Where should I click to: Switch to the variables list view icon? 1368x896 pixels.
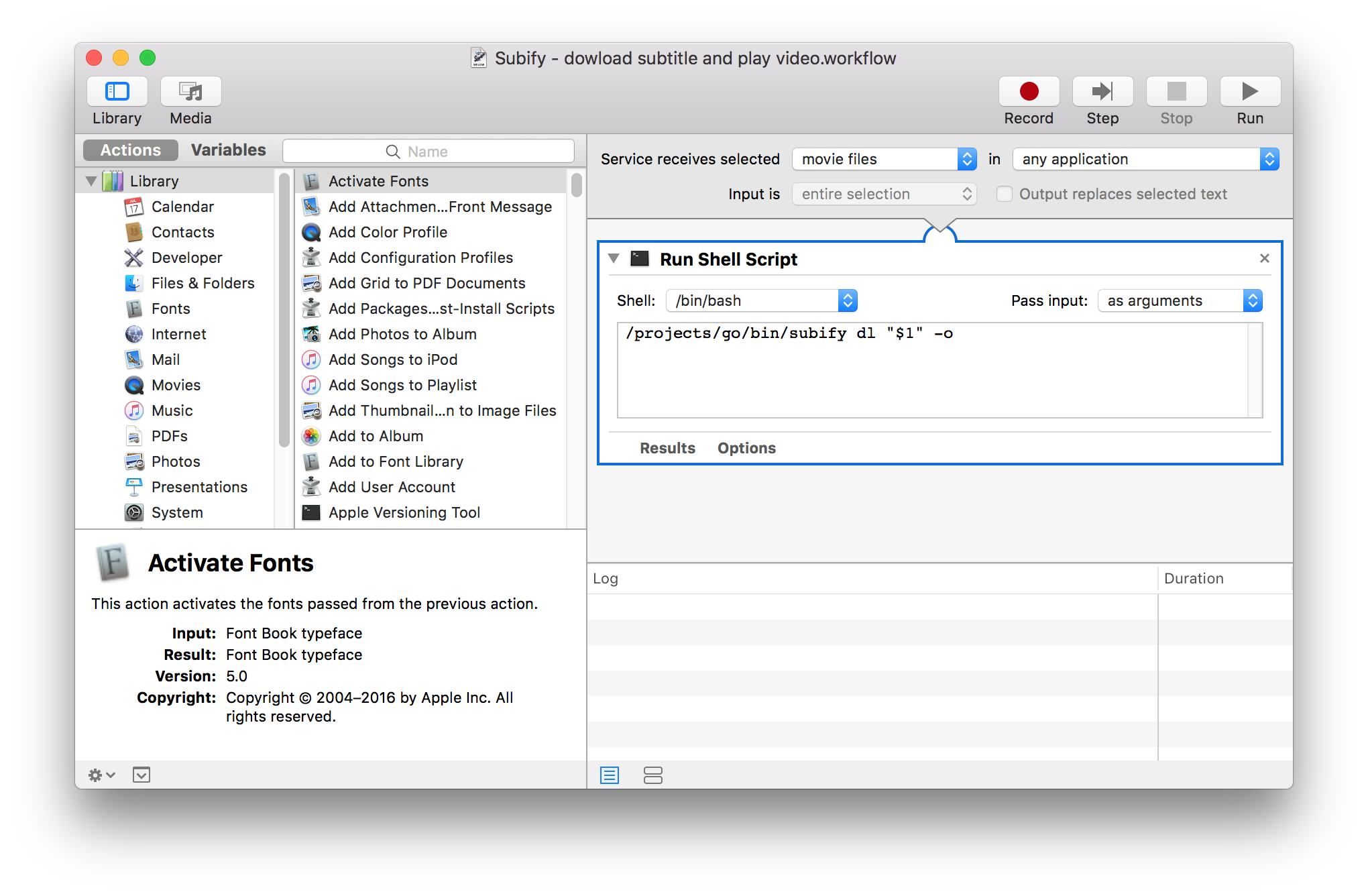click(652, 775)
